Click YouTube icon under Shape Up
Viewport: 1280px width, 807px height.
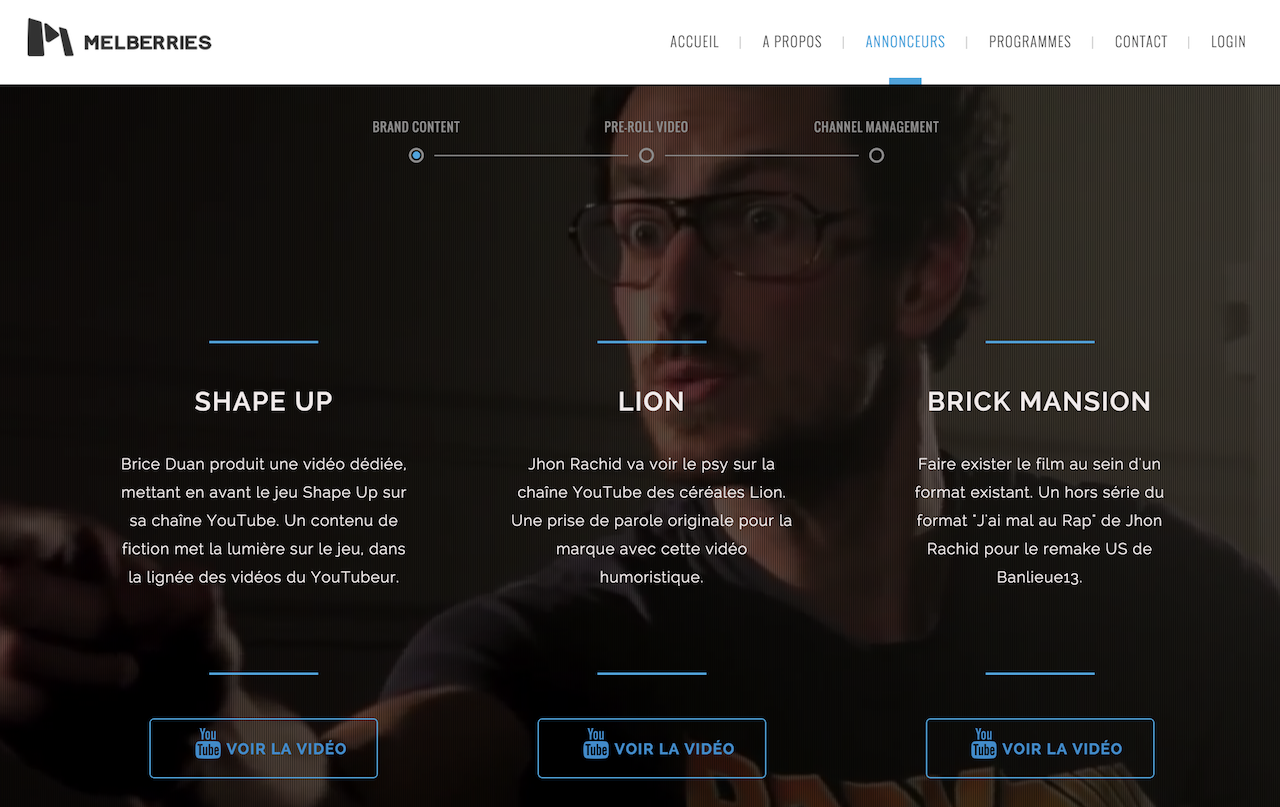[x=208, y=743]
